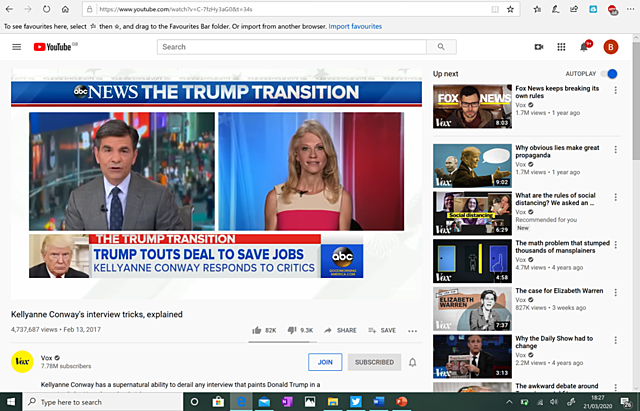Screen dimensions: 640x411
Task: Go to the YouTube home logo
Action: click(55, 47)
